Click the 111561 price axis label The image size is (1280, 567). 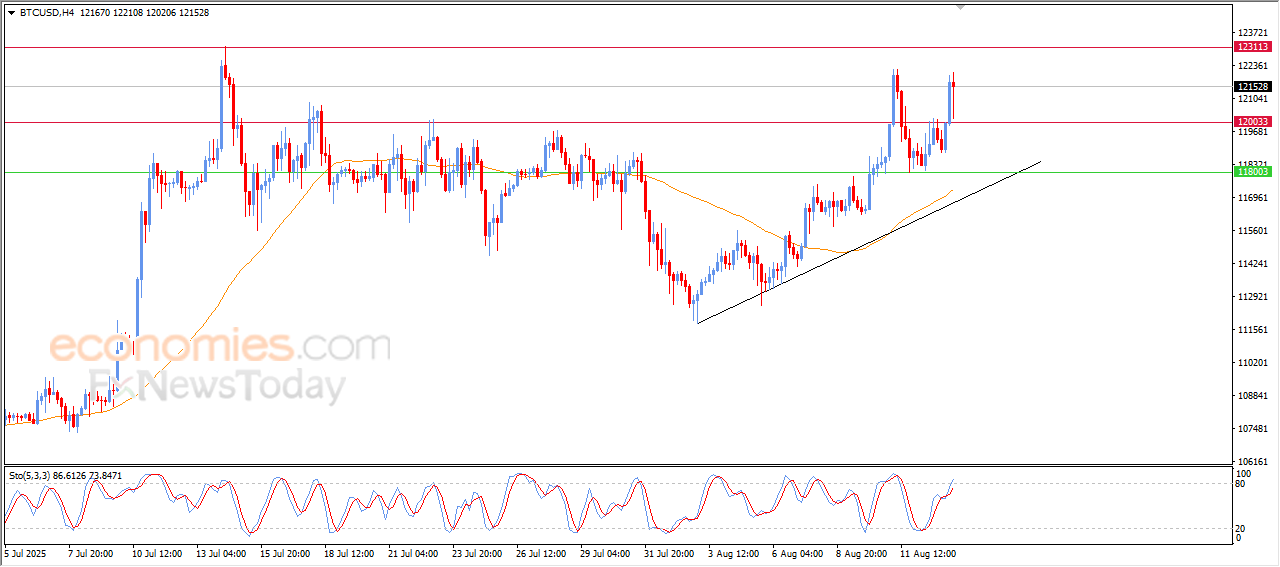point(1252,330)
